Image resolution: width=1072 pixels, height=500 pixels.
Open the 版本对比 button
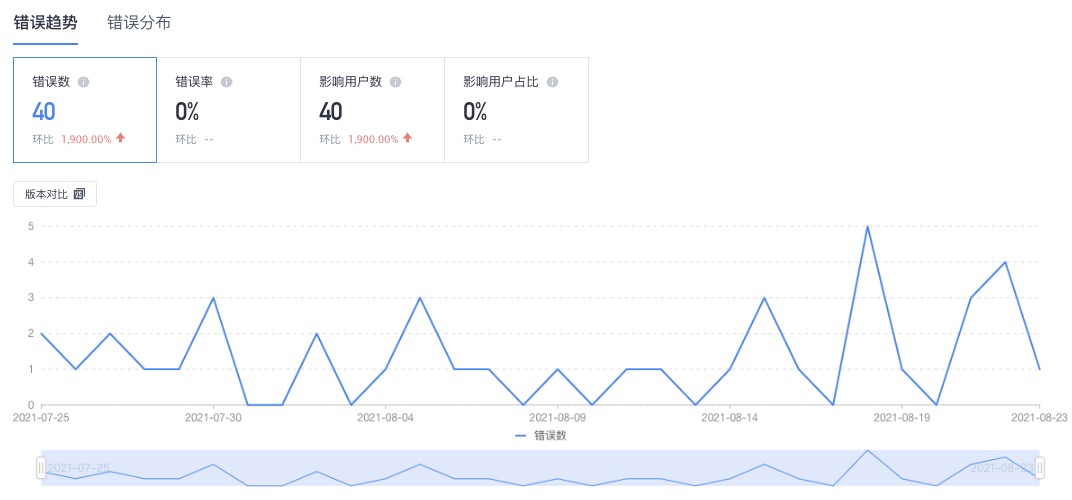coord(55,194)
